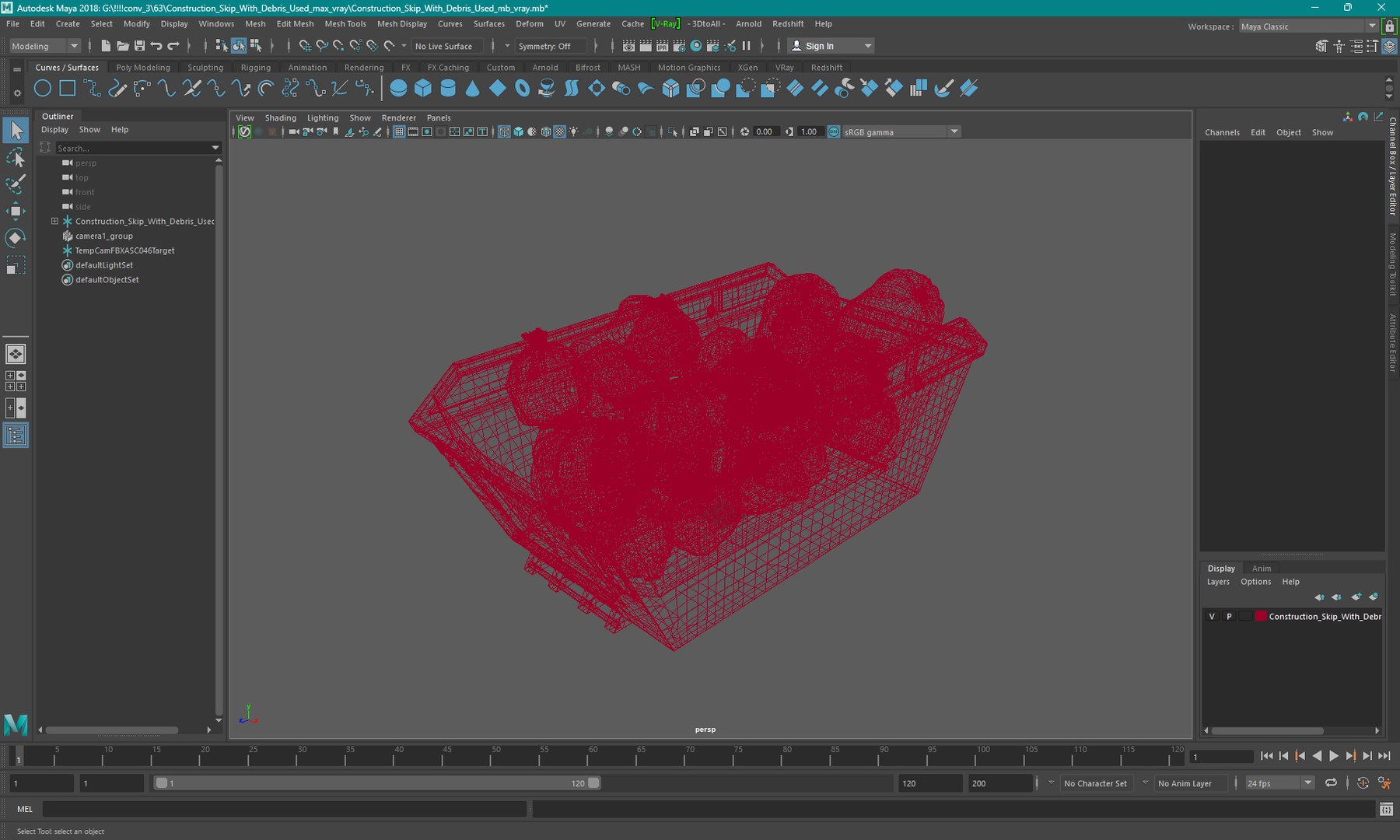Click the Sign In button
1400x840 pixels.
tap(831, 46)
